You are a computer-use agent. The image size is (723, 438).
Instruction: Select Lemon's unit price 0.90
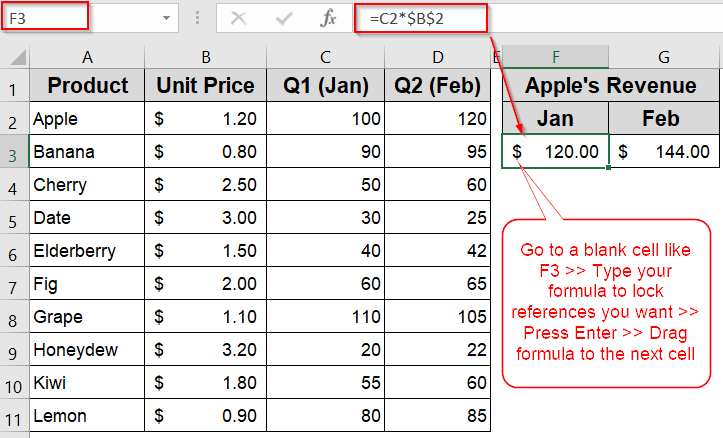point(206,416)
